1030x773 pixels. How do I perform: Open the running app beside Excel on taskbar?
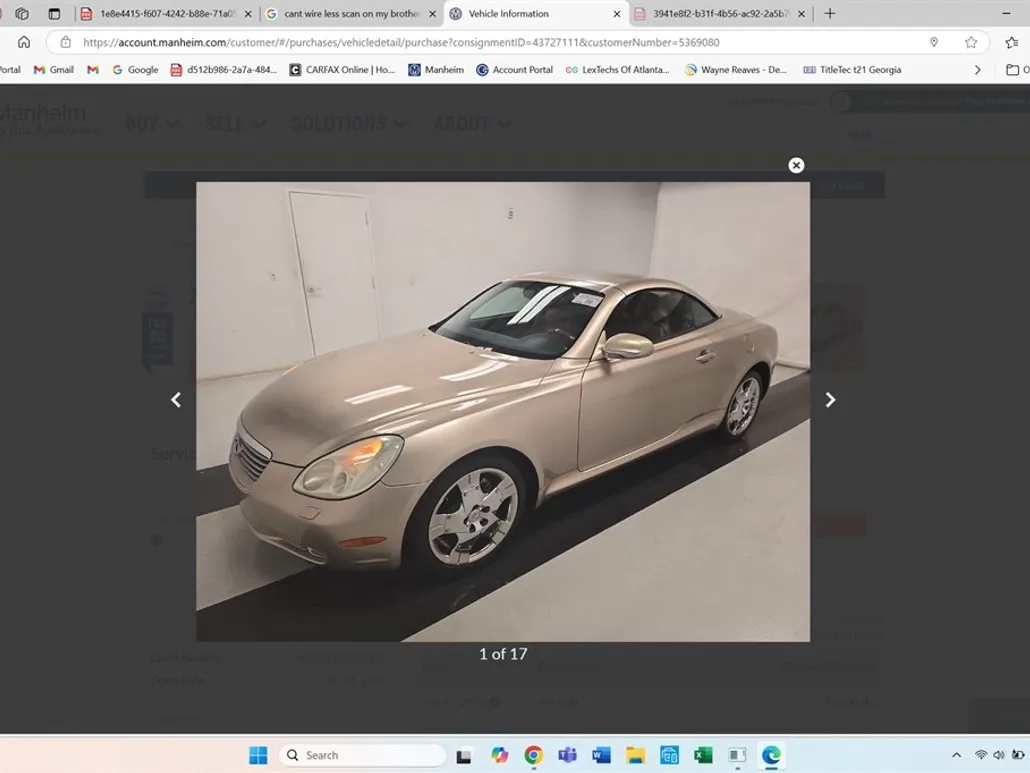point(737,755)
